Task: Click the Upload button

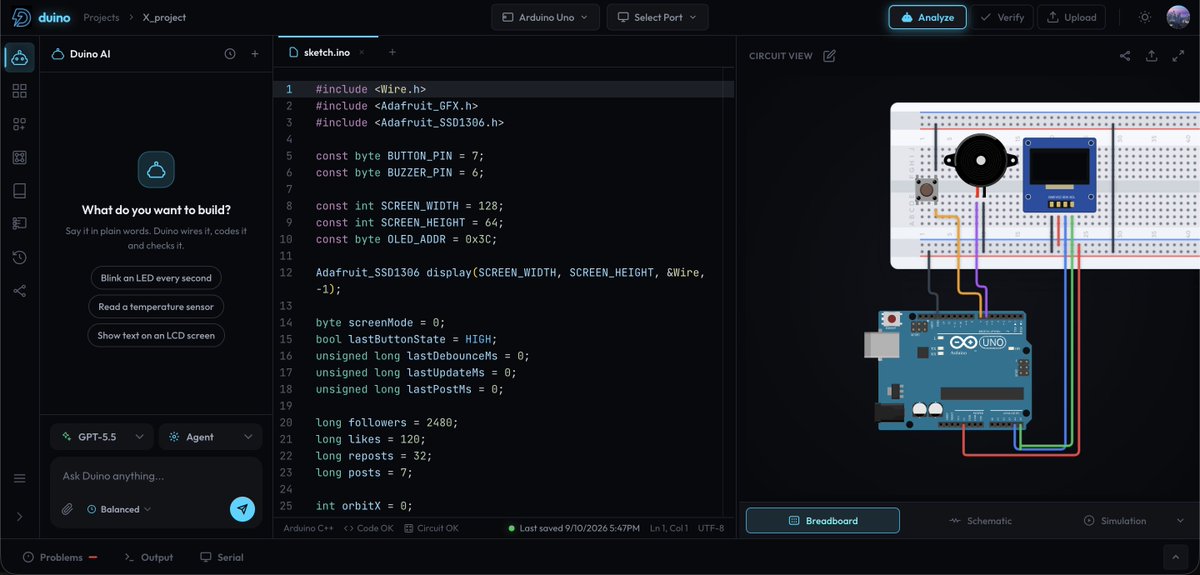Action: (x=1072, y=17)
